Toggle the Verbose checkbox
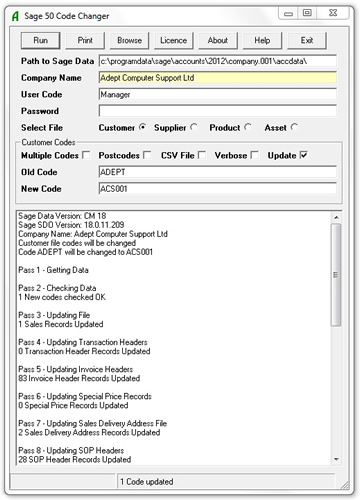The height and width of the screenshot is (500, 360). click(255, 155)
